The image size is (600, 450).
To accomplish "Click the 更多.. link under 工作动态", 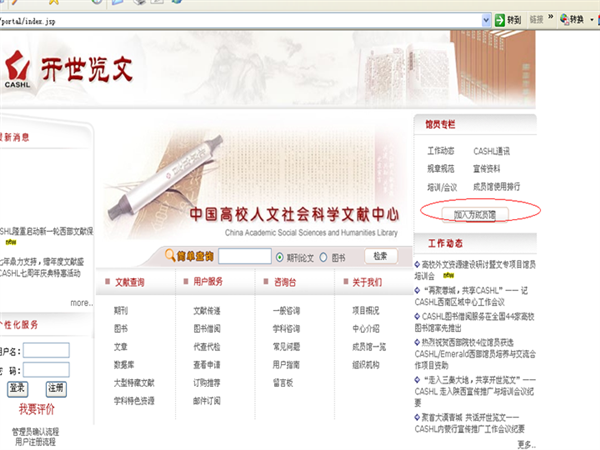I will (x=527, y=445).
